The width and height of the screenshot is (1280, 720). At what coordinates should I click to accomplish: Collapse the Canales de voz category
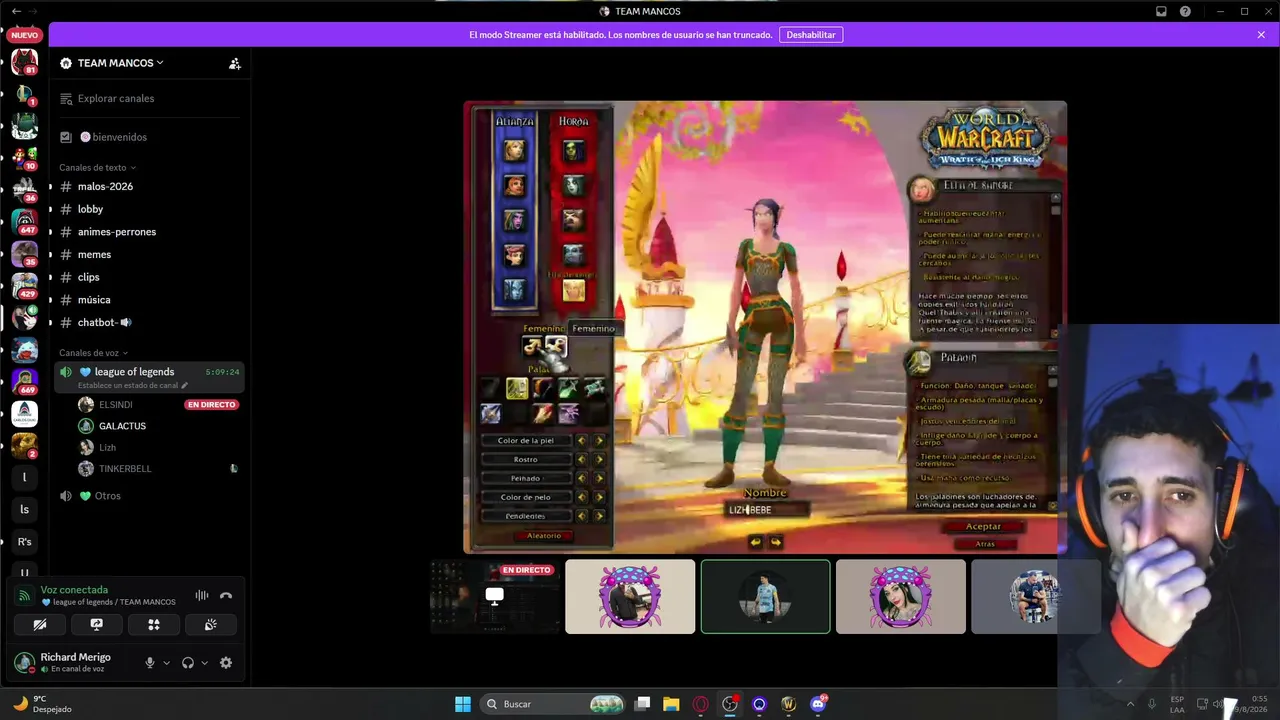93,353
